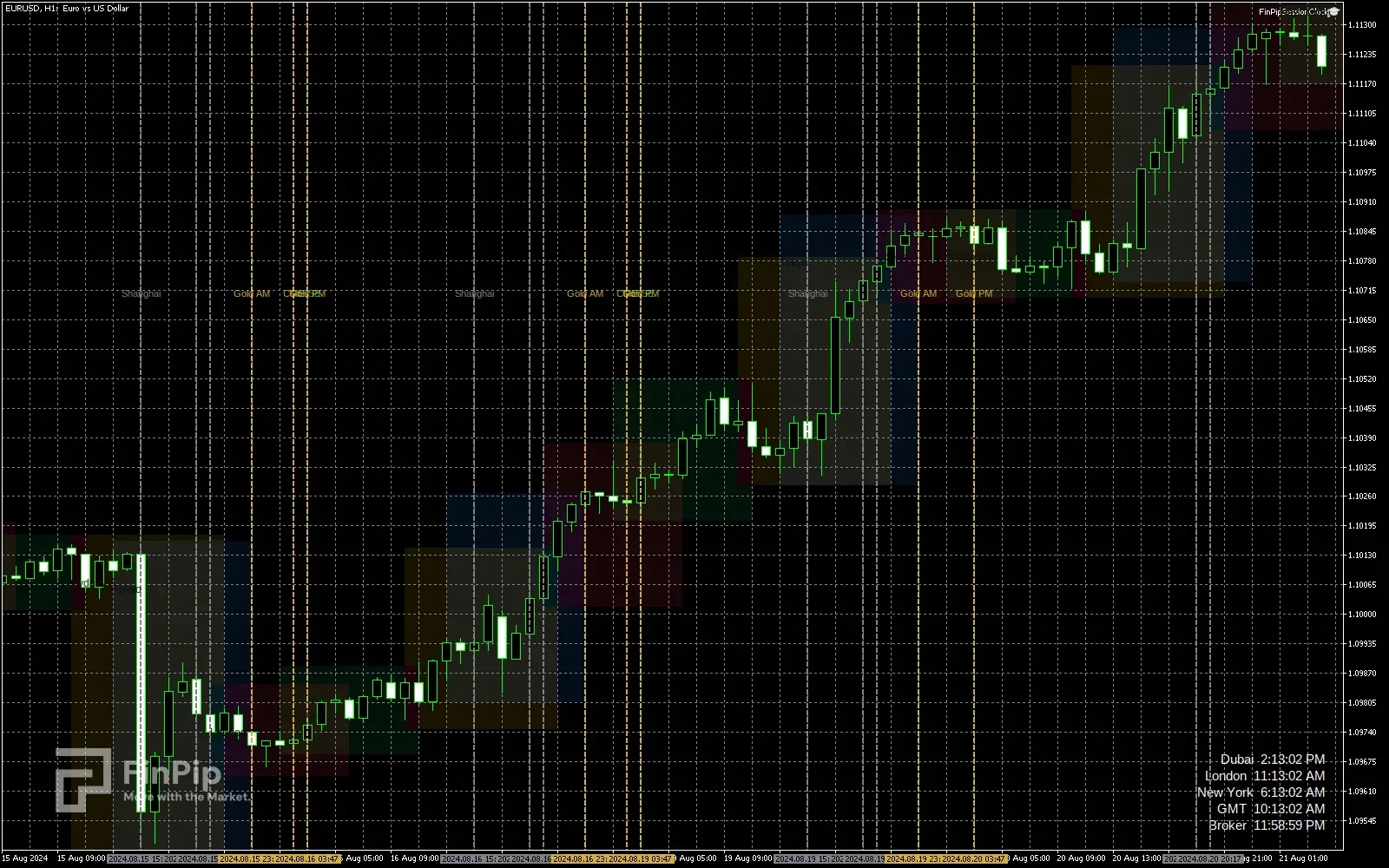
Task: Click the 19 Aug 09:00 time axis label
Action: coord(747,858)
